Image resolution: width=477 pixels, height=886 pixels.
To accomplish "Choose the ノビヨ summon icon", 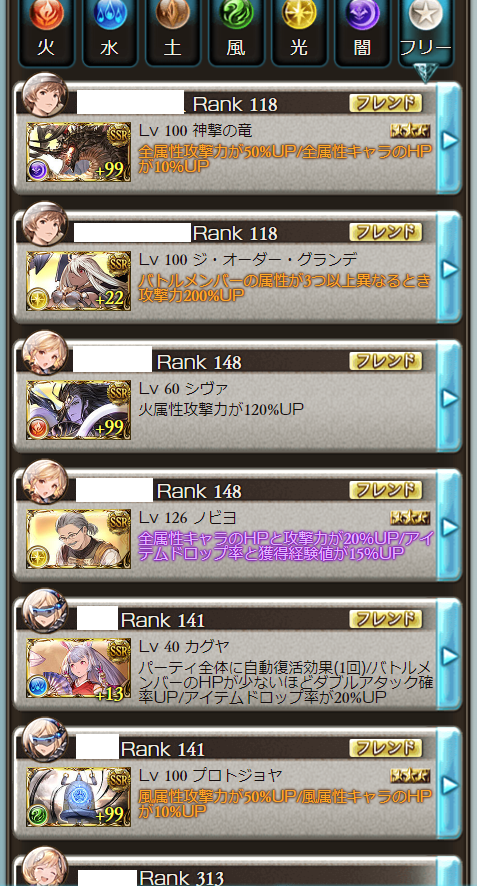I will tap(79, 538).
